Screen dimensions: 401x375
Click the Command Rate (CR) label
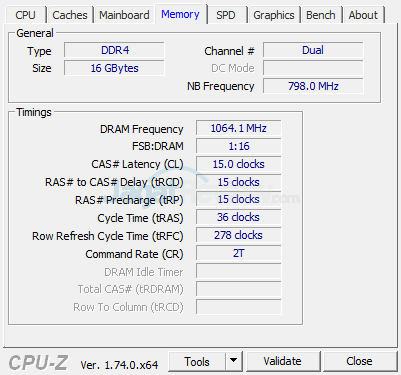pyautogui.click(x=134, y=254)
